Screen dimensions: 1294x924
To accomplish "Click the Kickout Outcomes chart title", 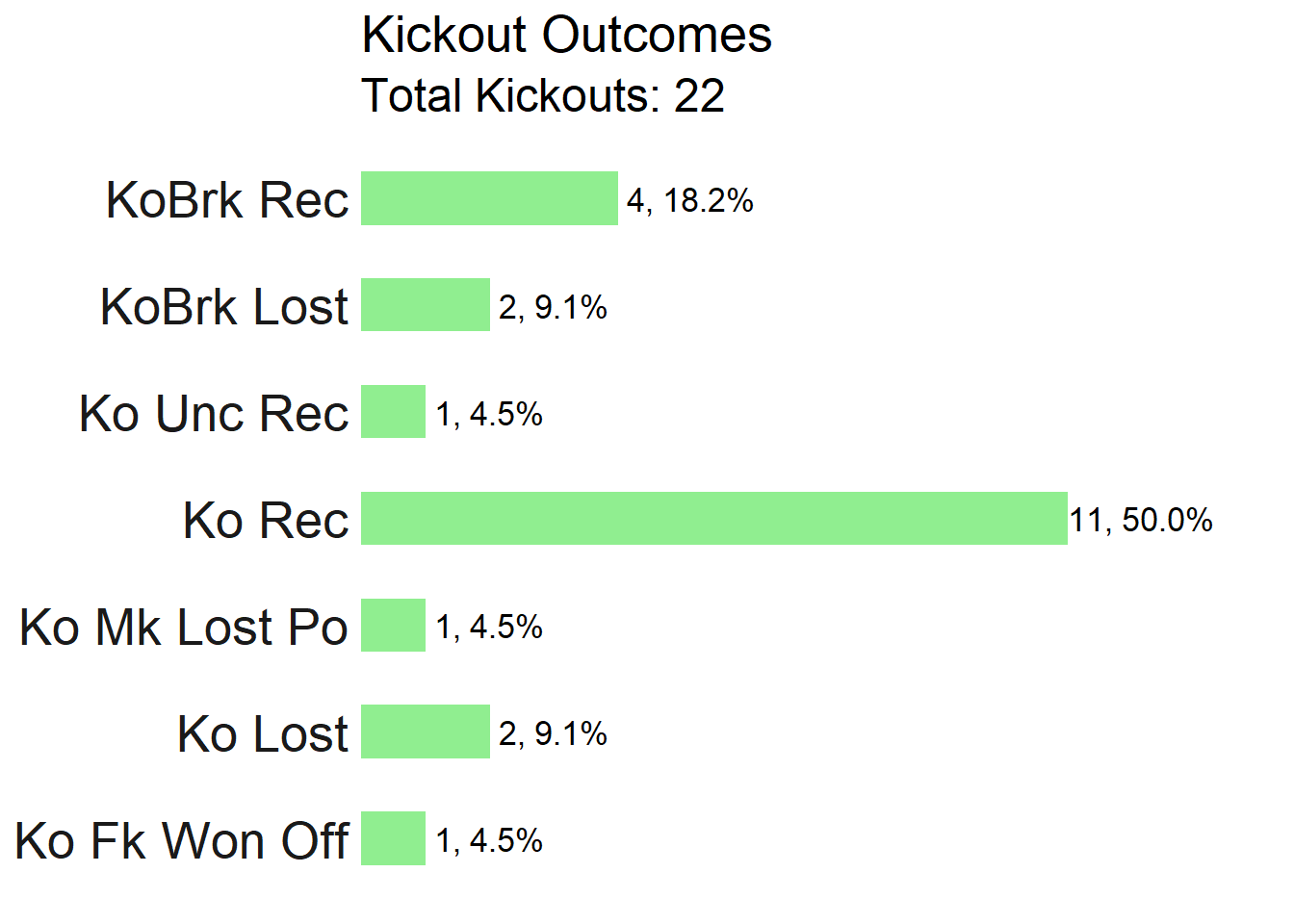I will (x=566, y=36).
